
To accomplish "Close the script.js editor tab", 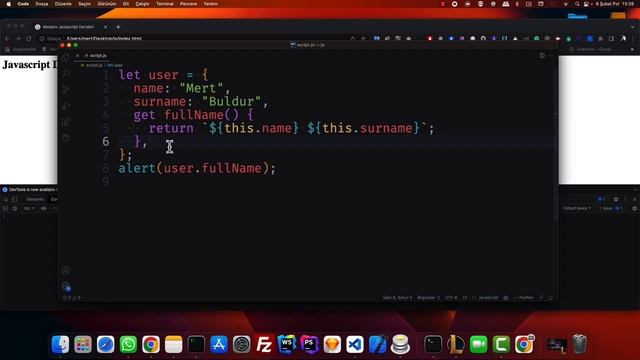I will (x=78, y=56).
